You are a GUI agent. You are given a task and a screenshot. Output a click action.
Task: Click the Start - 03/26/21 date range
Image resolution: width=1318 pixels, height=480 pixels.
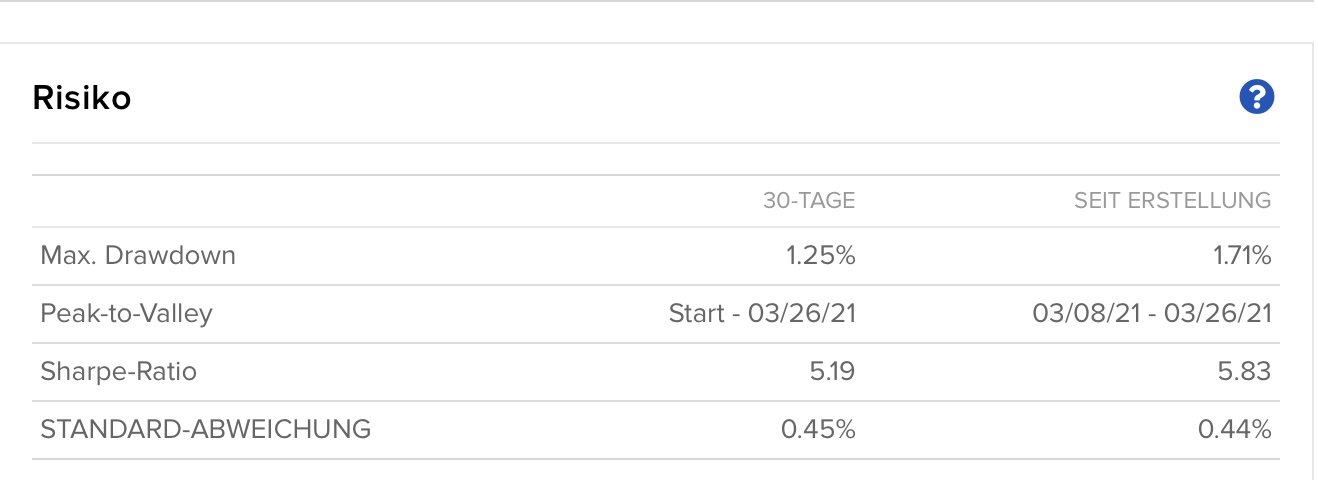coord(762,314)
